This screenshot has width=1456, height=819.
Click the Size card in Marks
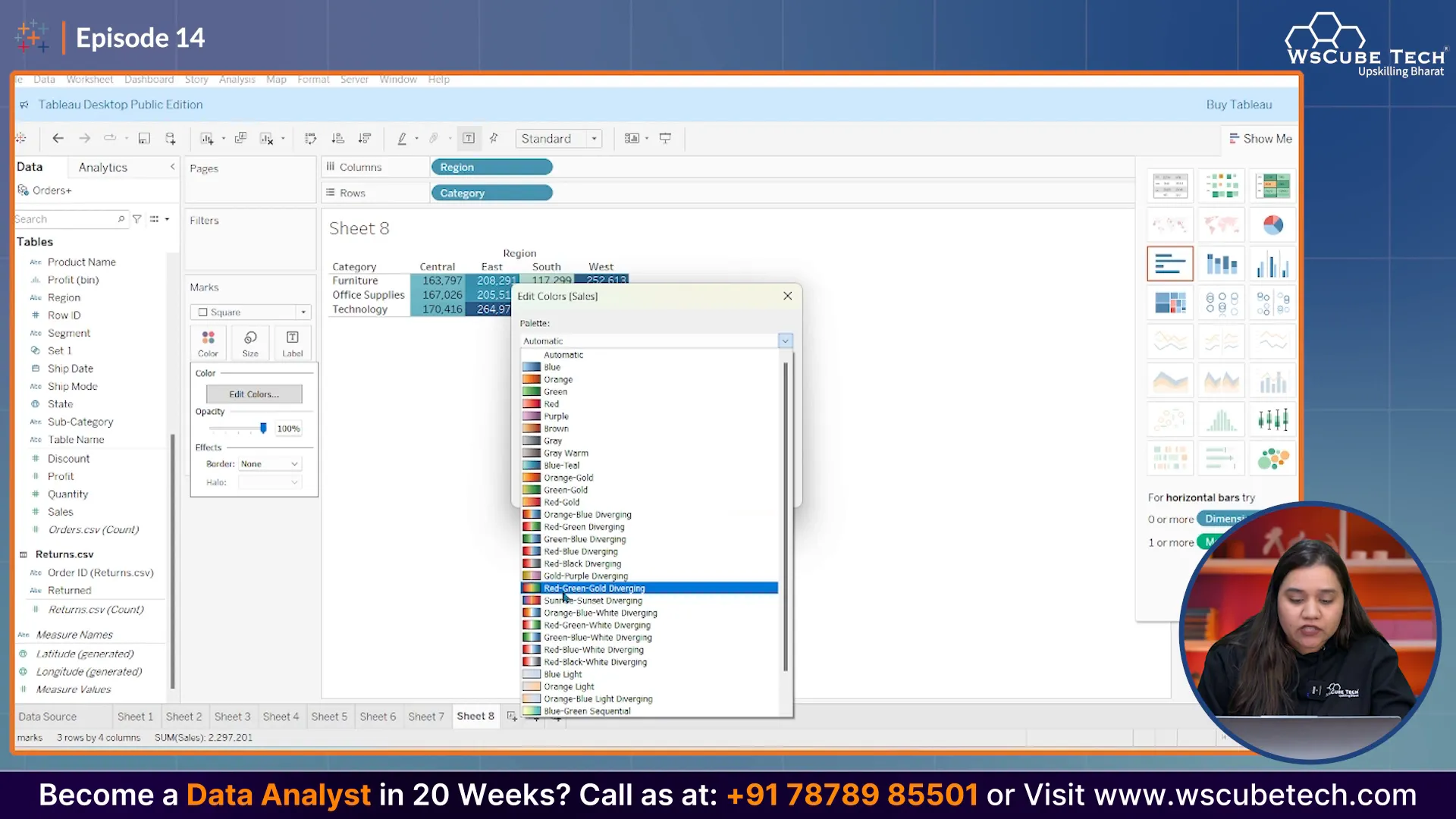click(x=250, y=343)
